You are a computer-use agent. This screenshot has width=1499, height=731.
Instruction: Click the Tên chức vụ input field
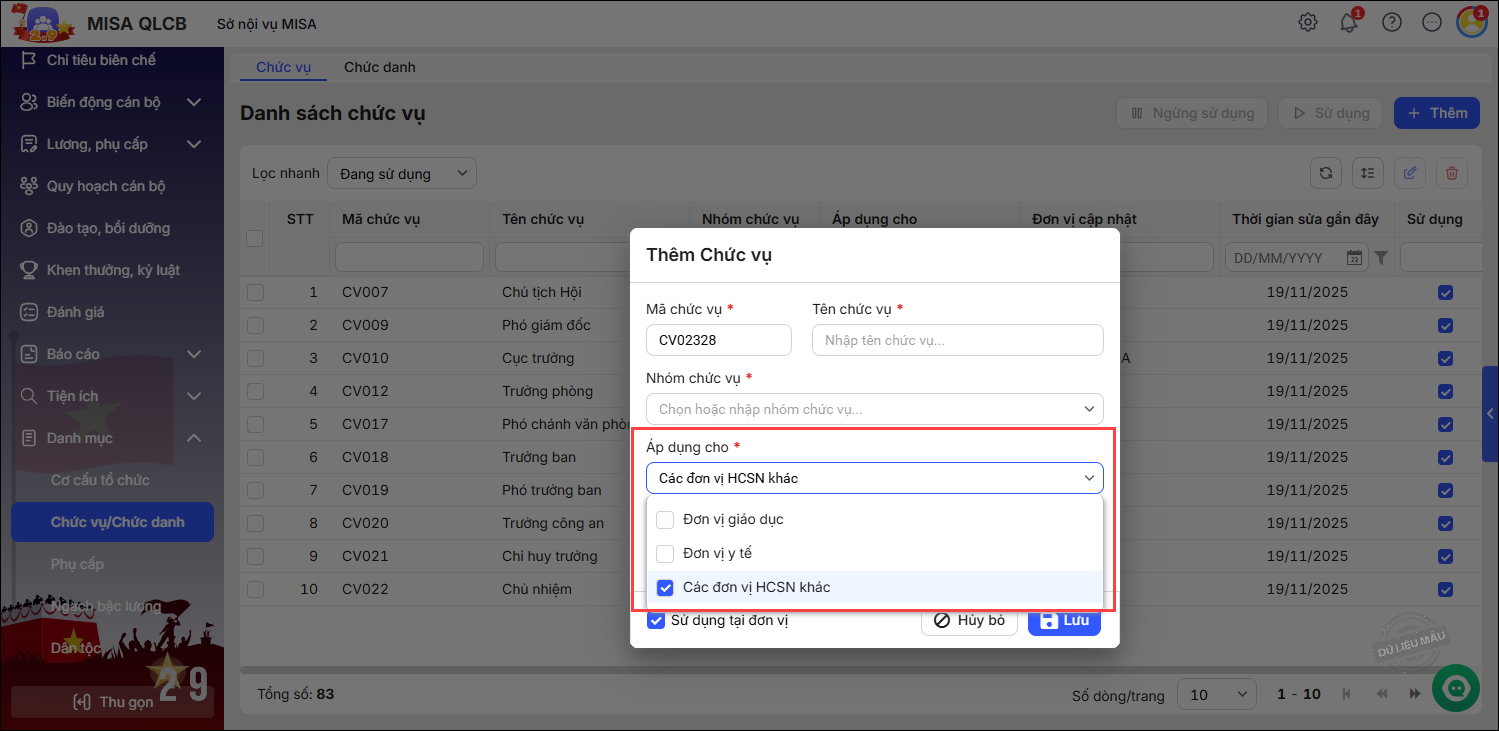tap(957, 340)
